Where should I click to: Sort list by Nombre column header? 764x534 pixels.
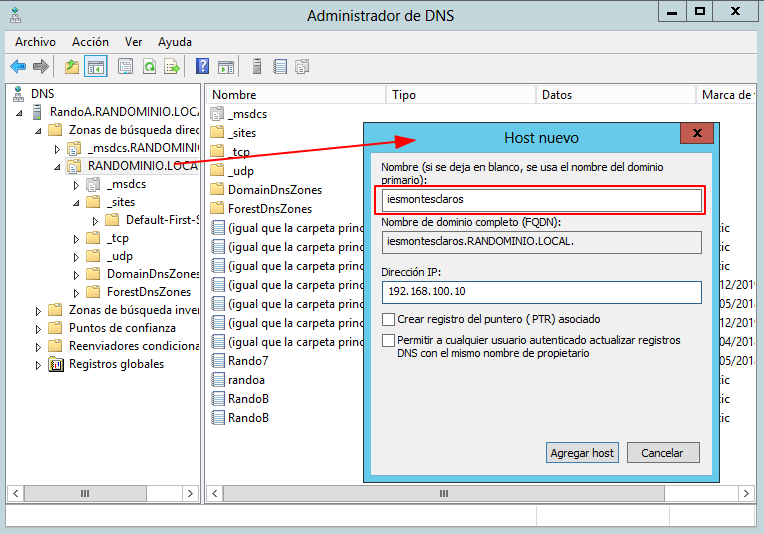(x=296, y=95)
